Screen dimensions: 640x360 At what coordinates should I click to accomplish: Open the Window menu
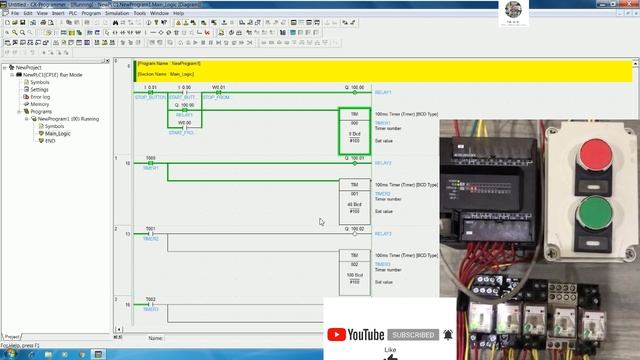tap(159, 13)
